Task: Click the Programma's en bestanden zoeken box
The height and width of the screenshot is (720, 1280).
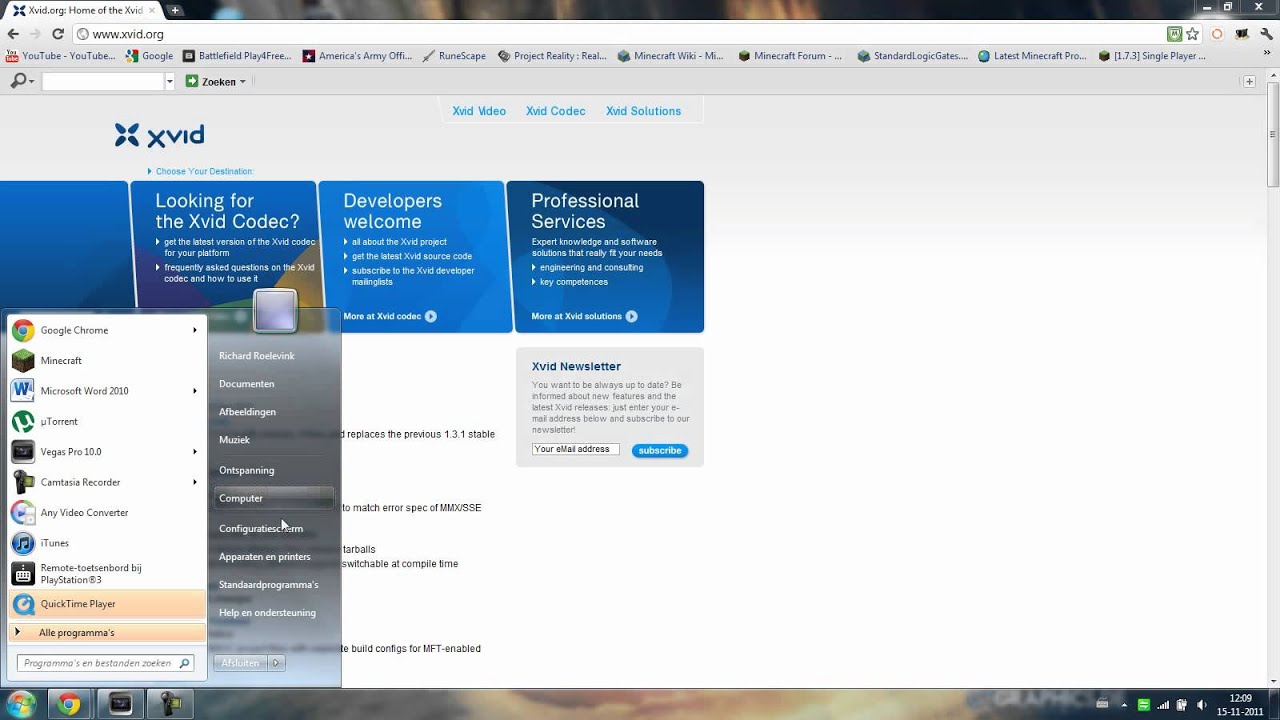Action: (x=106, y=663)
